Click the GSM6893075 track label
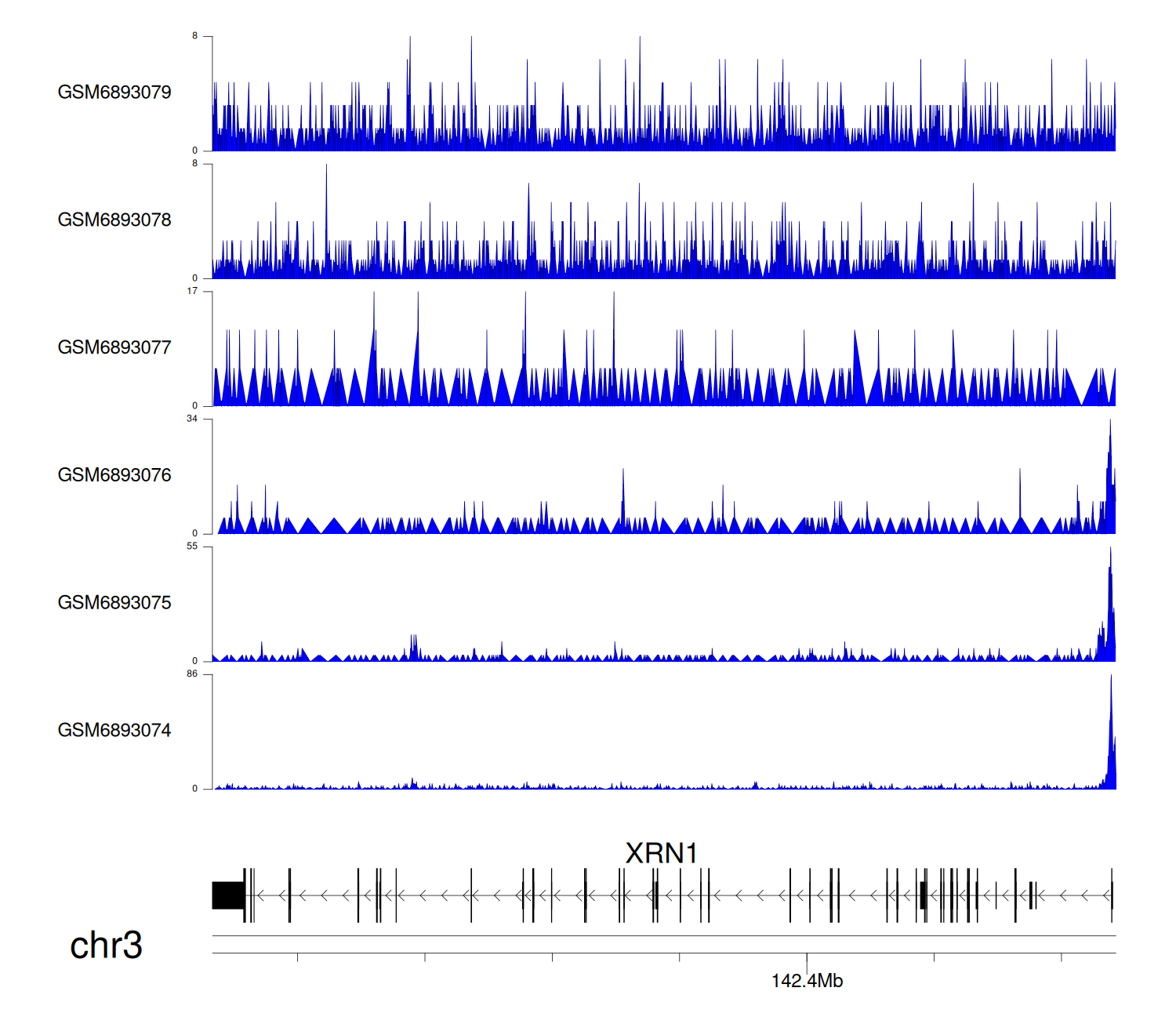 (x=114, y=603)
